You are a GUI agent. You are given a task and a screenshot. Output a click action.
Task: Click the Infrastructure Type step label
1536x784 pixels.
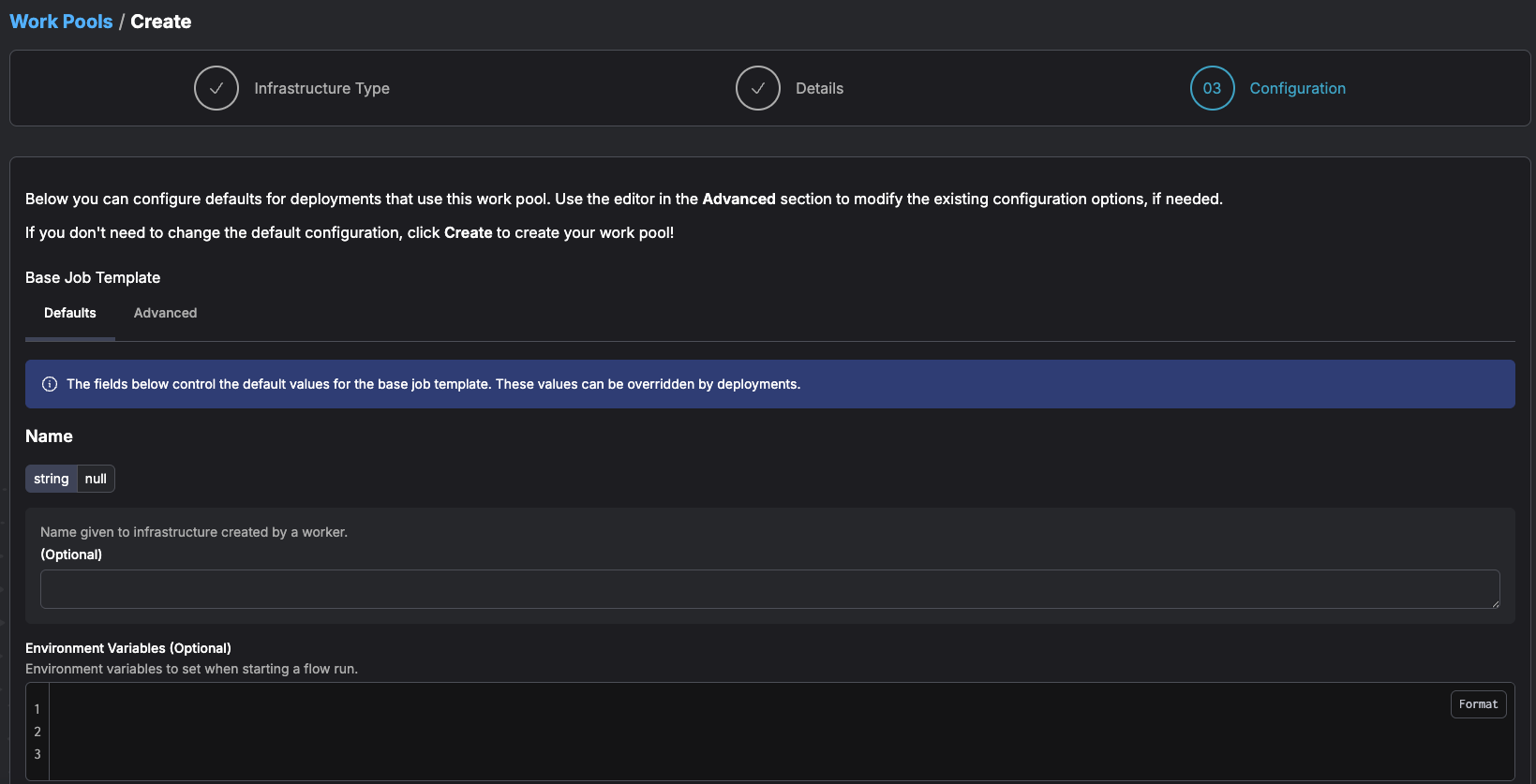coord(321,88)
